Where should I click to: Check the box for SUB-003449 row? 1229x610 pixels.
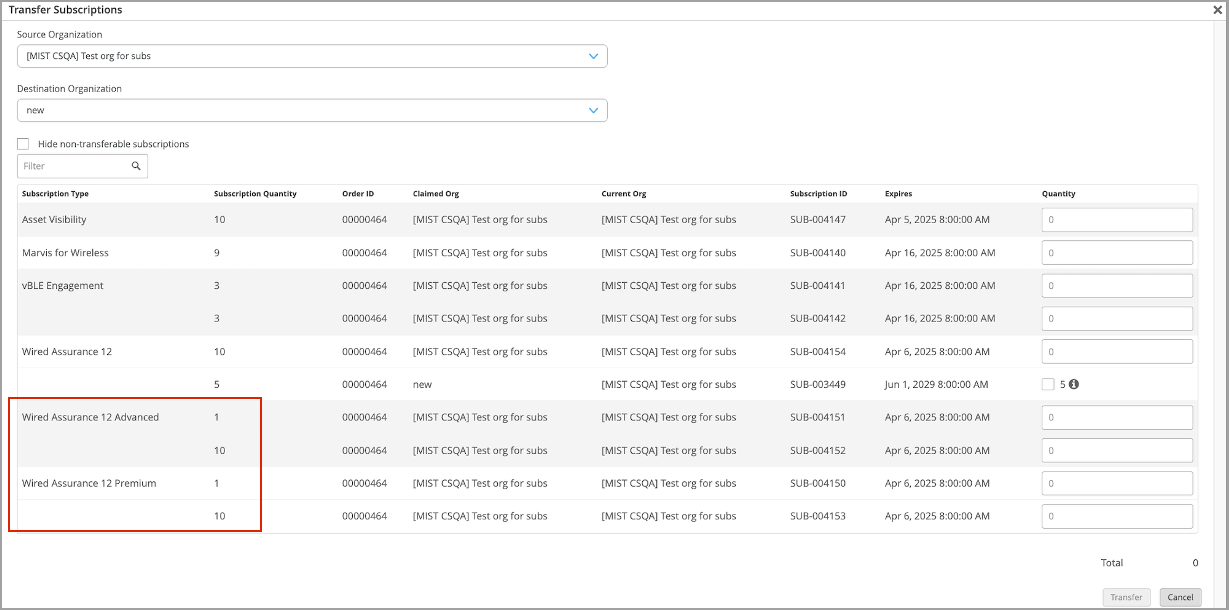[x=1048, y=384]
